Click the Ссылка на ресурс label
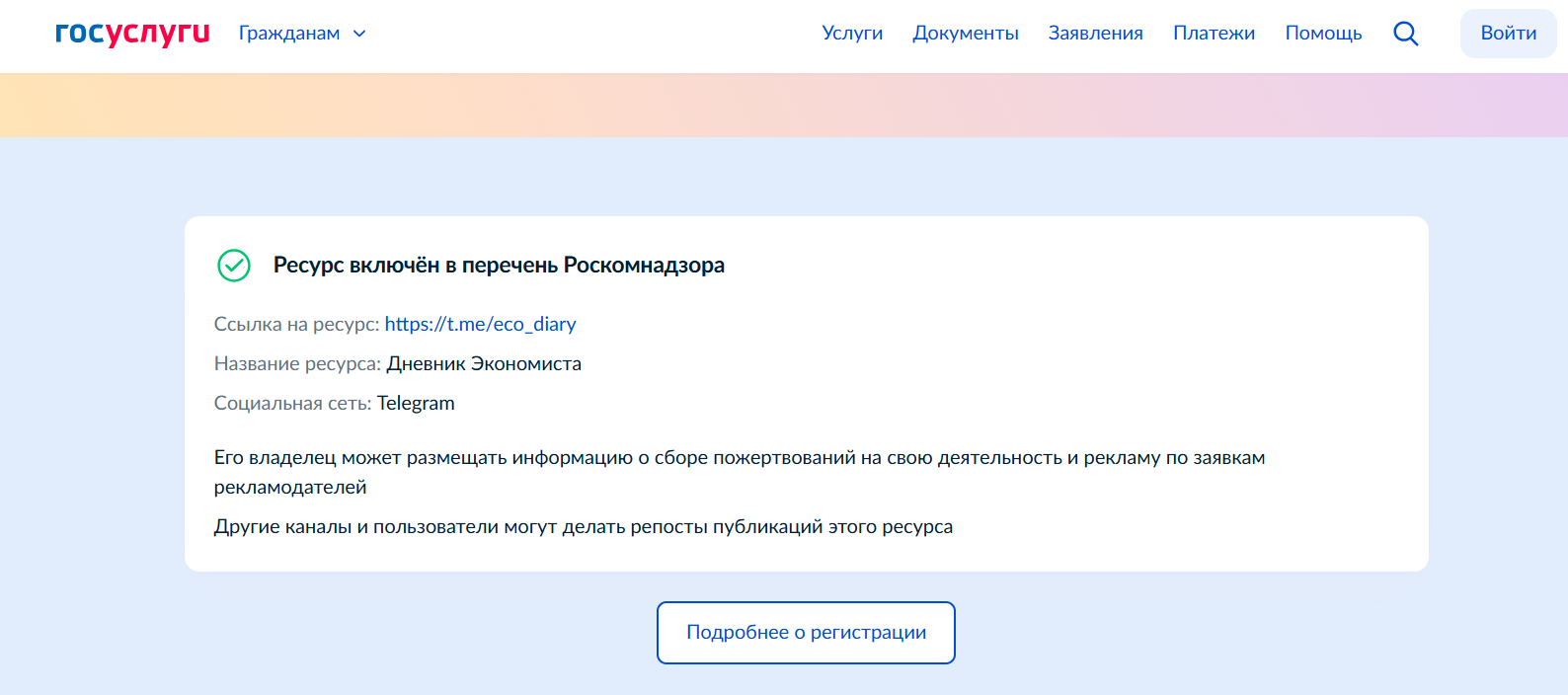Image resolution: width=1568 pixels, height=695 pixels. 296,324
